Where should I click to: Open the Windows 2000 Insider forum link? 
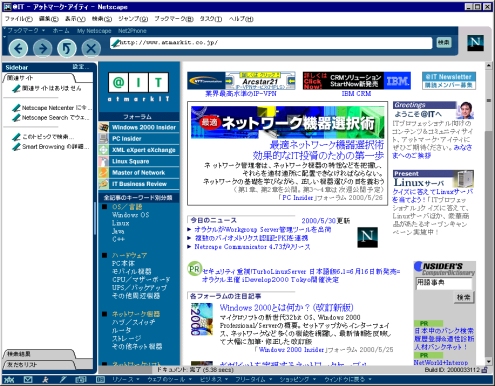[x=144, y=127]
